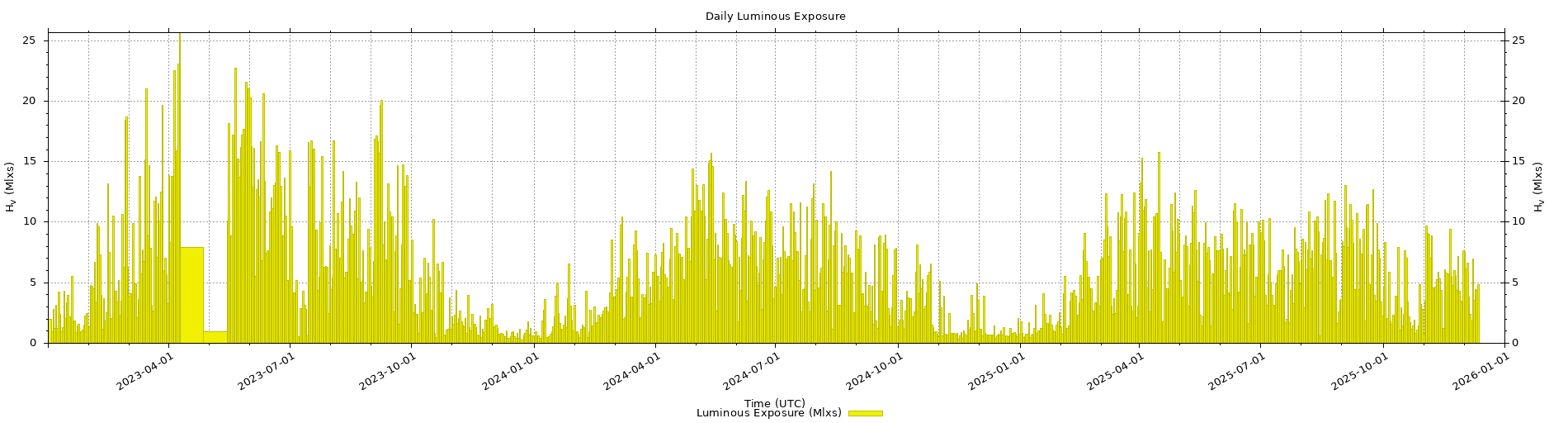The image size is (1568, 423).
Task: Select the Luminous Exposure (Mlxs) legend text
Action: coord(768,413)
